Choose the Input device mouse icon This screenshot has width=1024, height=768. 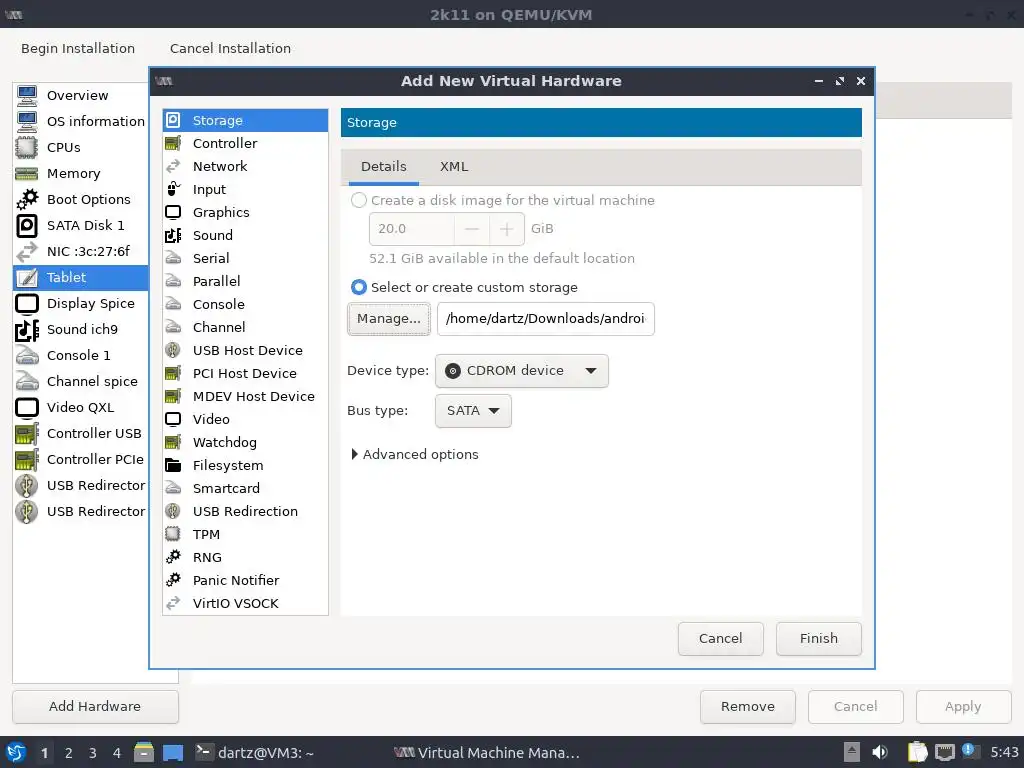point(173,189)
